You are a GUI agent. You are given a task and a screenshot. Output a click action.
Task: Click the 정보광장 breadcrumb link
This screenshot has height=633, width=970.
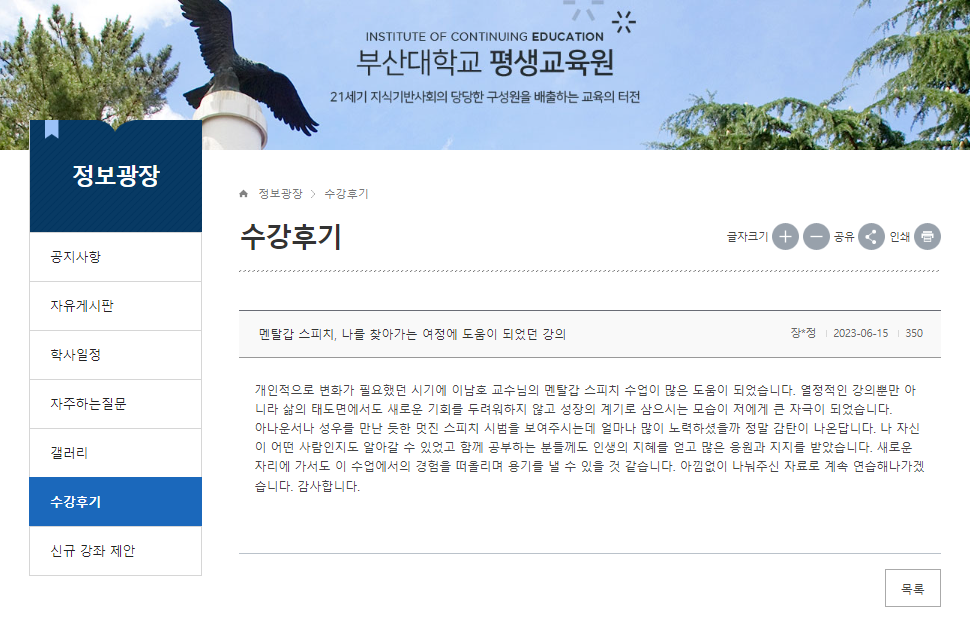280,193
